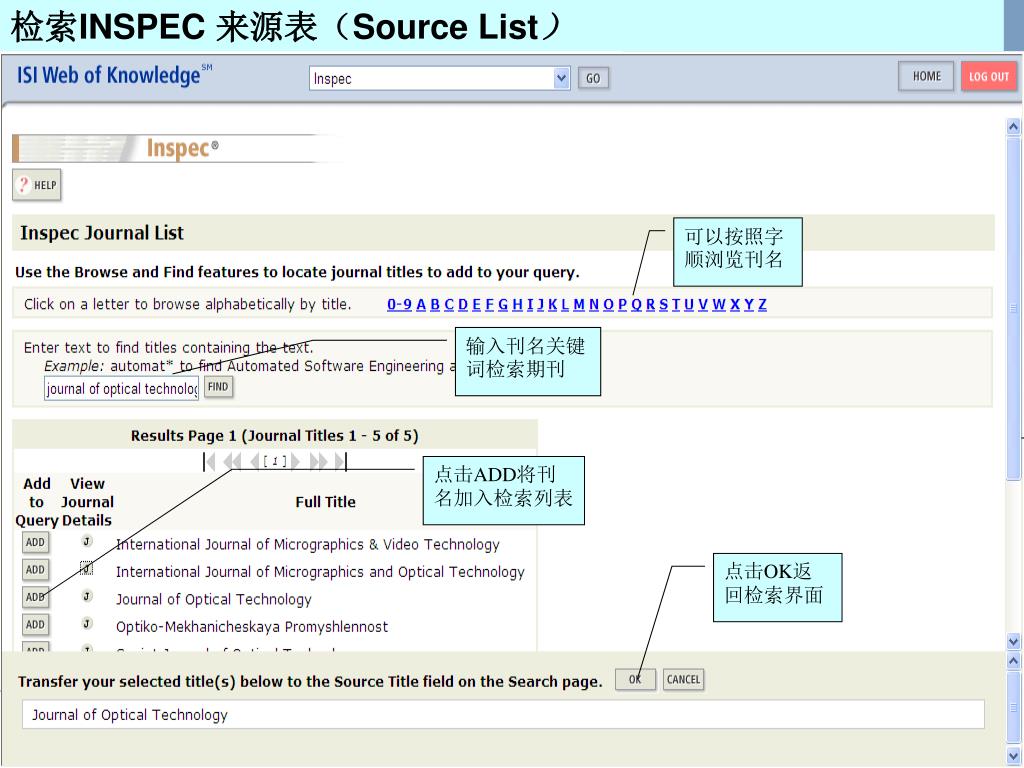Browse journals under letter S
The width and height of the screenshot is (1024, 768).
664,304
